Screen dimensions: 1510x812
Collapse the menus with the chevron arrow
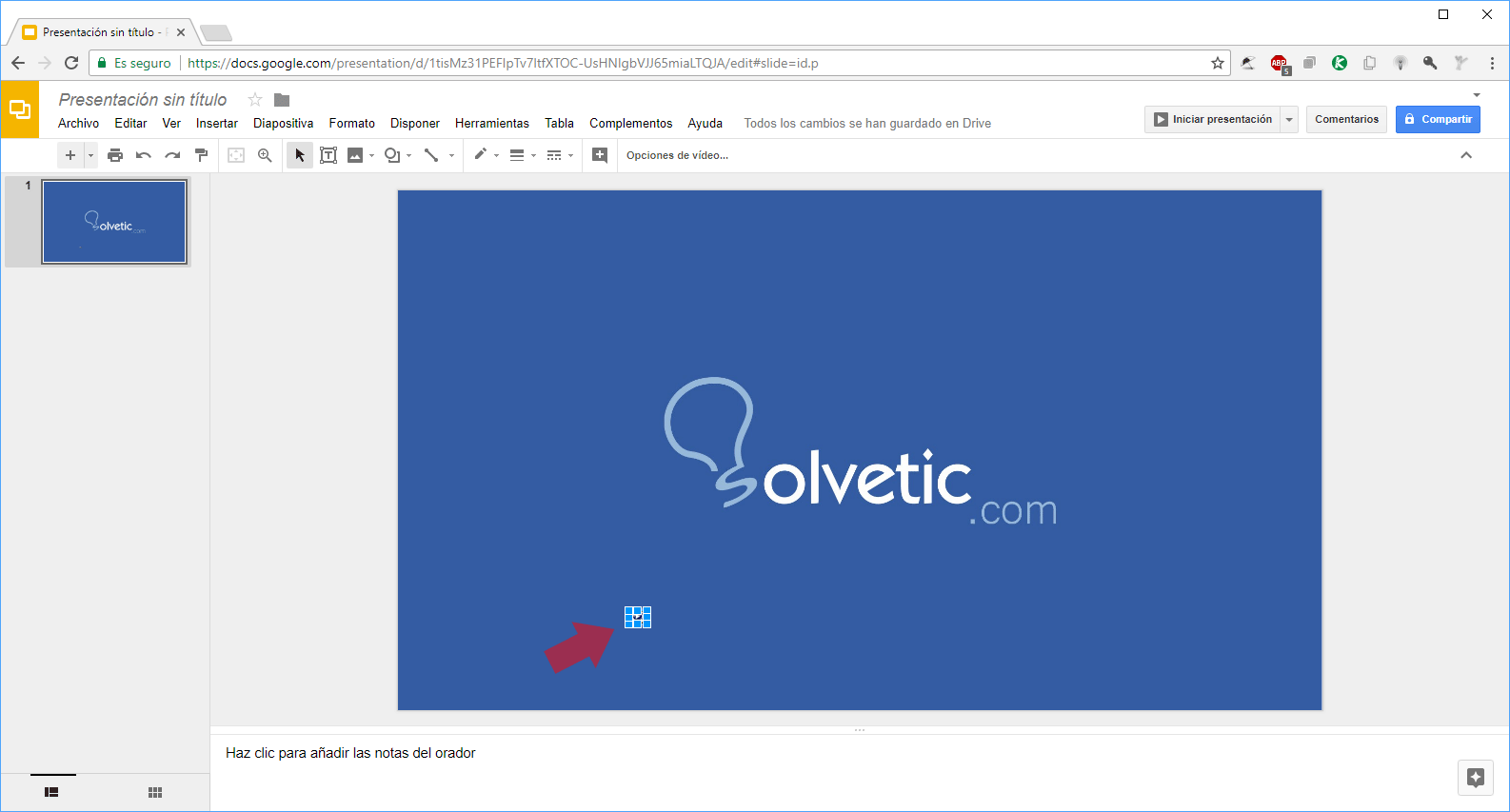click(1466, 155)
